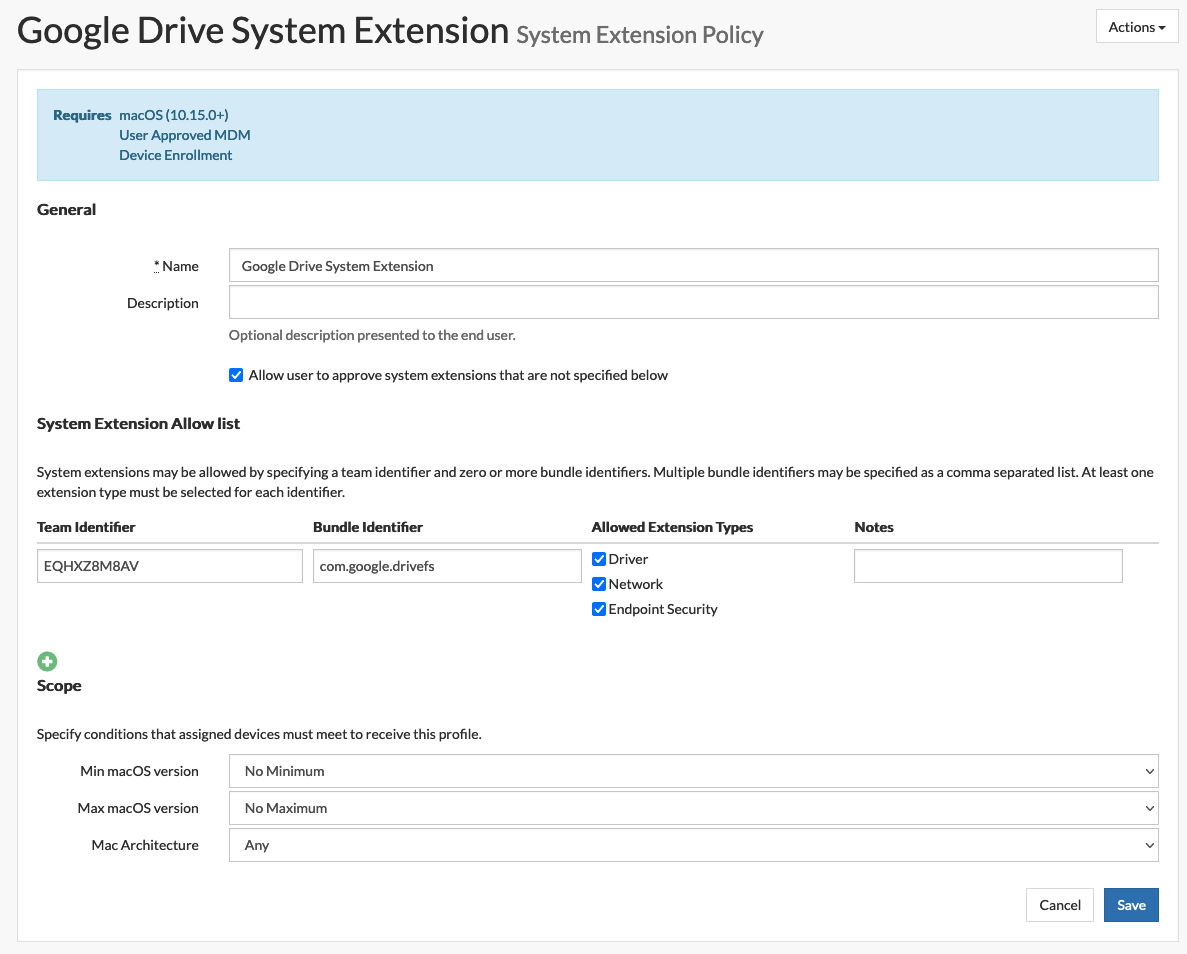1187x954 pixels.
Task: Click the macOS (10.15.0+) requirement text
Action: [x=173, y=115]
